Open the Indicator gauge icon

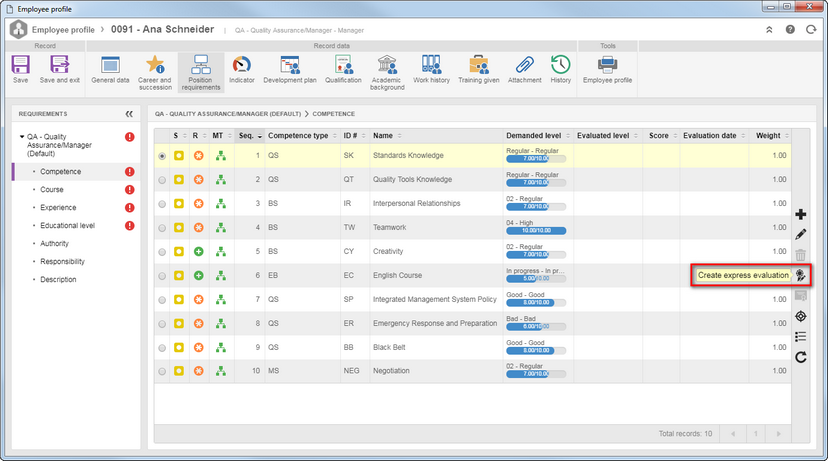click(x=242, y=65)
